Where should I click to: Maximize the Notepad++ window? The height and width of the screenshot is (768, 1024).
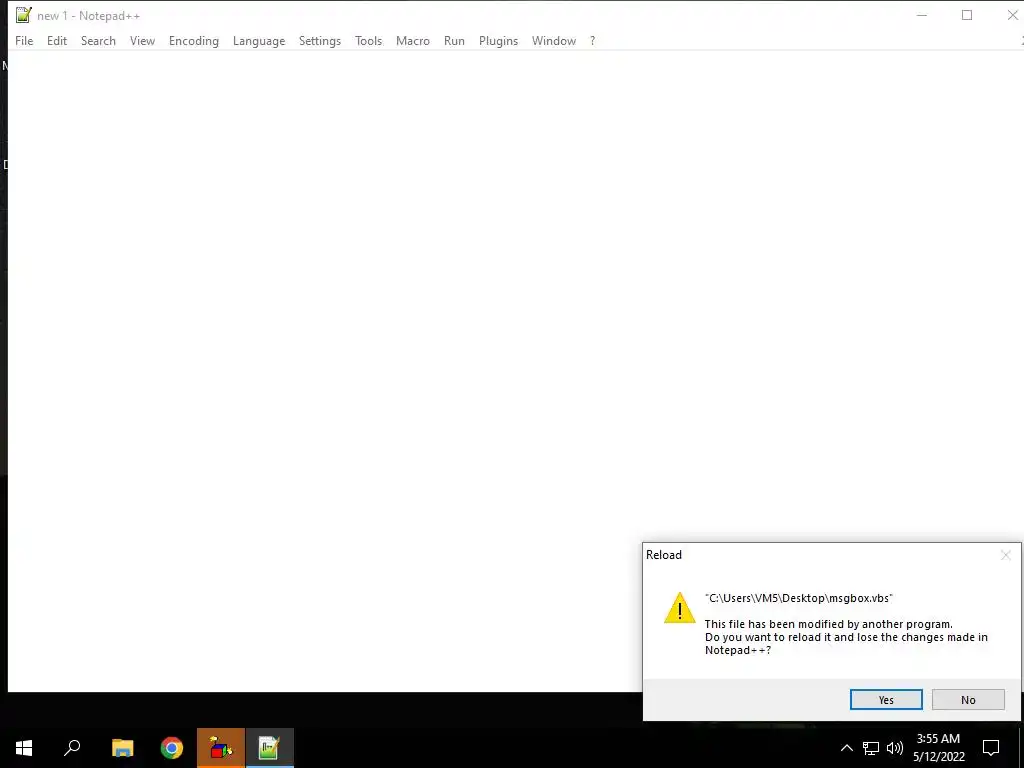click(x=967, y=15)
